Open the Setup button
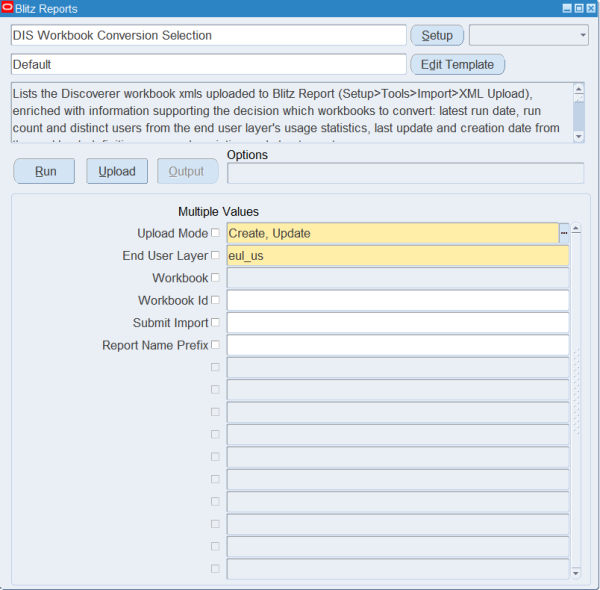Screen dimensions: 600x590 (x=437, y=35)
